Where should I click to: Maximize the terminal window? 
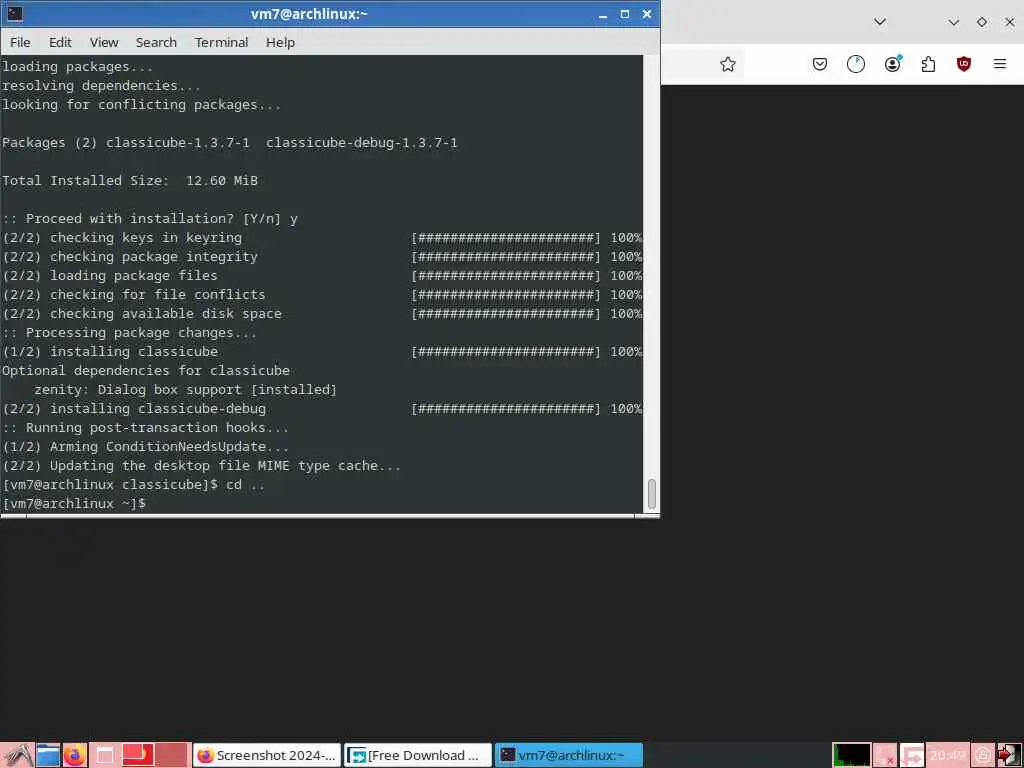[625, 14]
